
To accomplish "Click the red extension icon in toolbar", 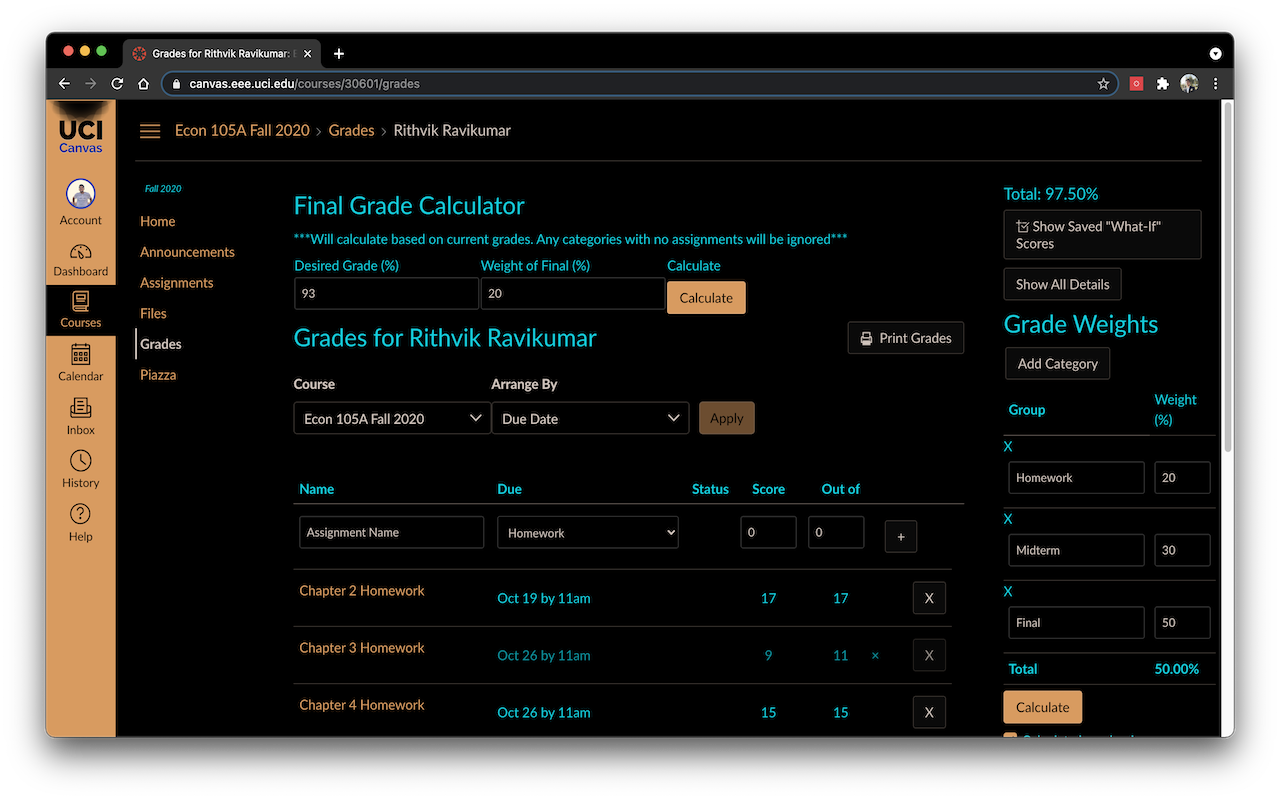I will 1136,84.
